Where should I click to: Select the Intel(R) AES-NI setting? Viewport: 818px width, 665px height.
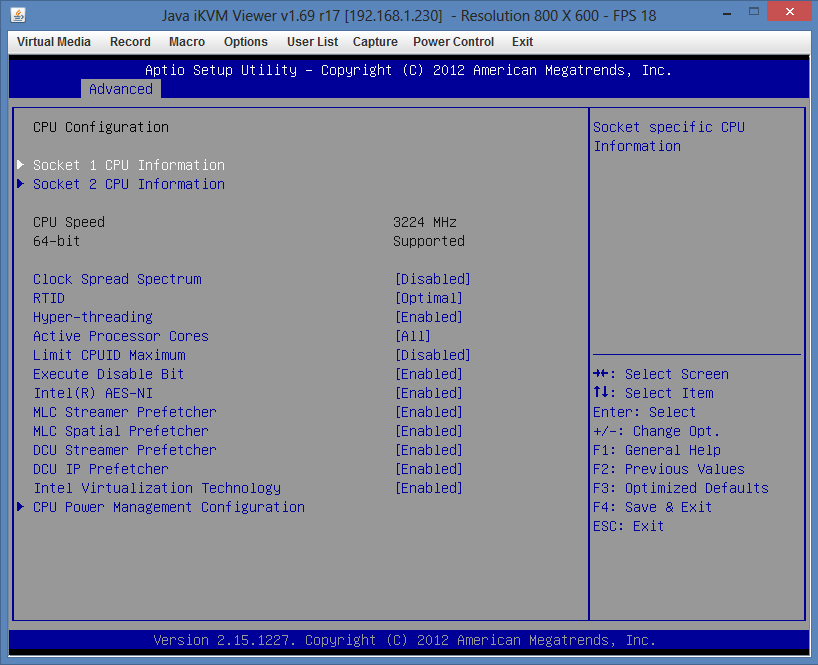(92, 393)
